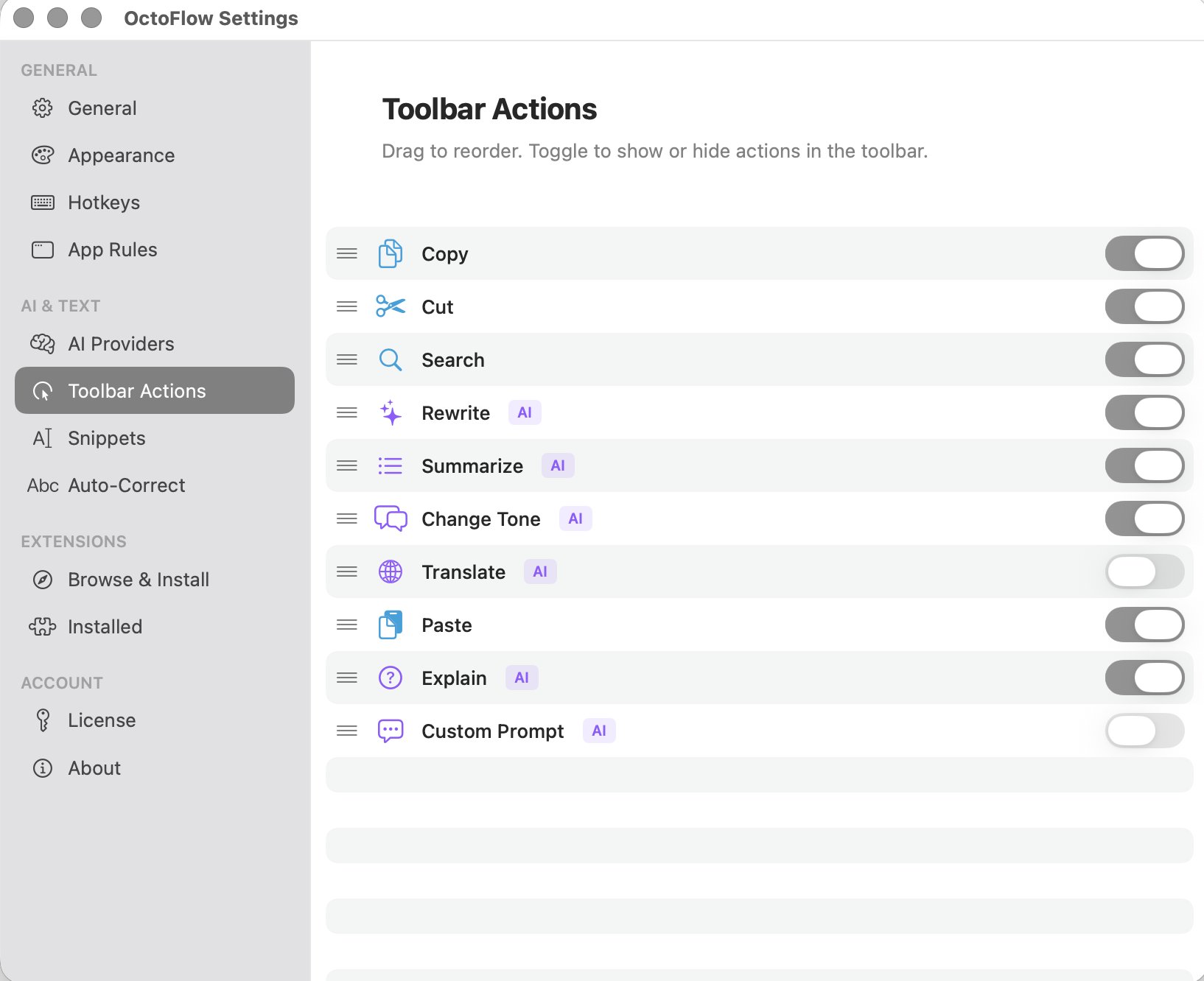Open Auto-Correct settings
The image size is (1204, 981).
[155, 485]
